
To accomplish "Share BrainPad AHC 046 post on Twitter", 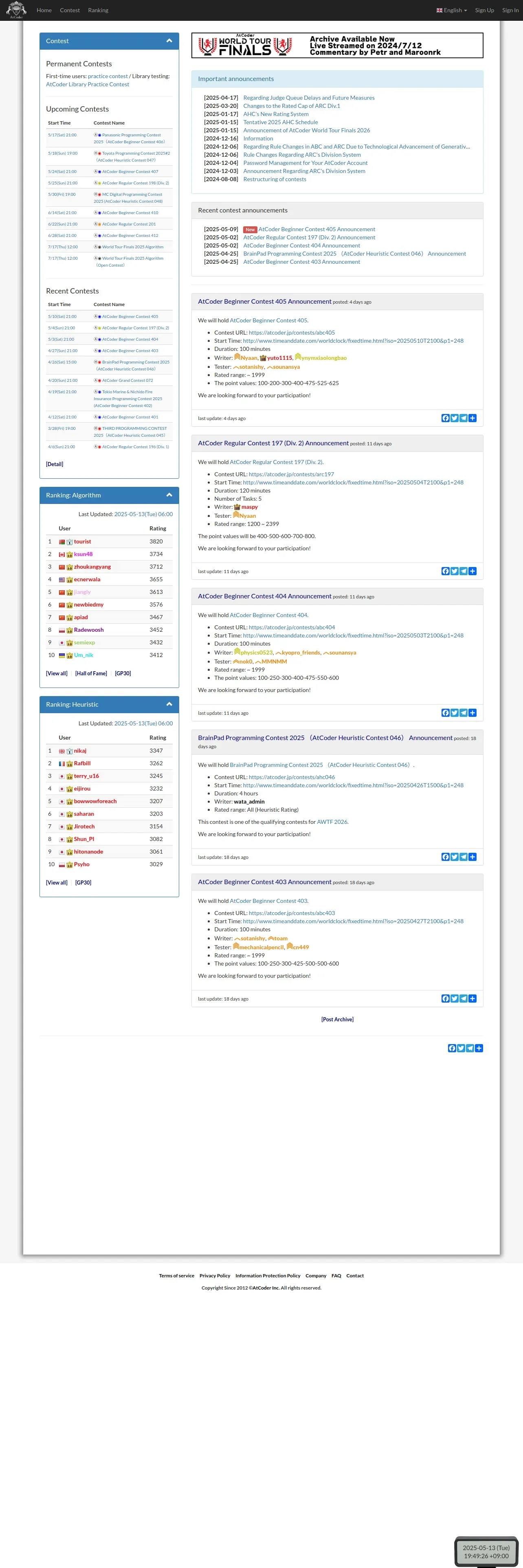I will click(x=454, y=857).
